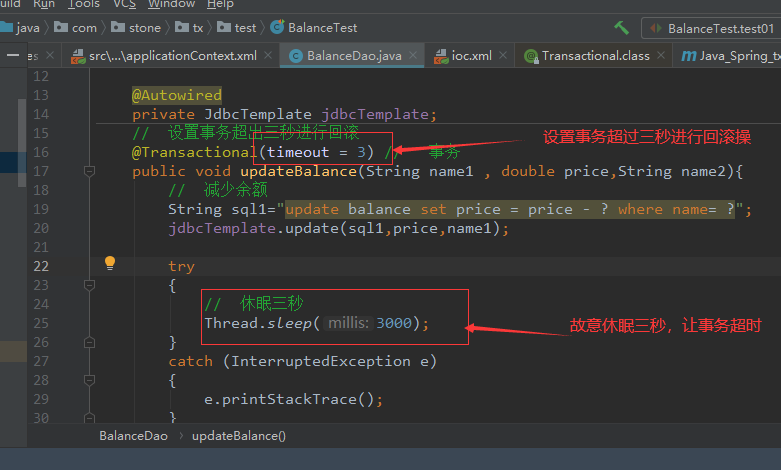Switch to the BalanceDao.java tab
Viewport: 781px width, 470px height.
[354, 56]
